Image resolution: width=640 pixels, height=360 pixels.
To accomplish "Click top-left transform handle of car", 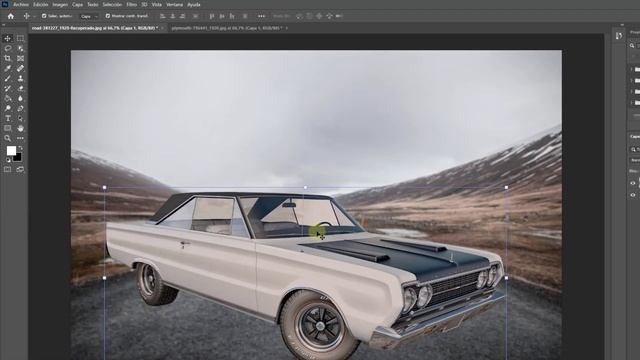I will [104, 187].
